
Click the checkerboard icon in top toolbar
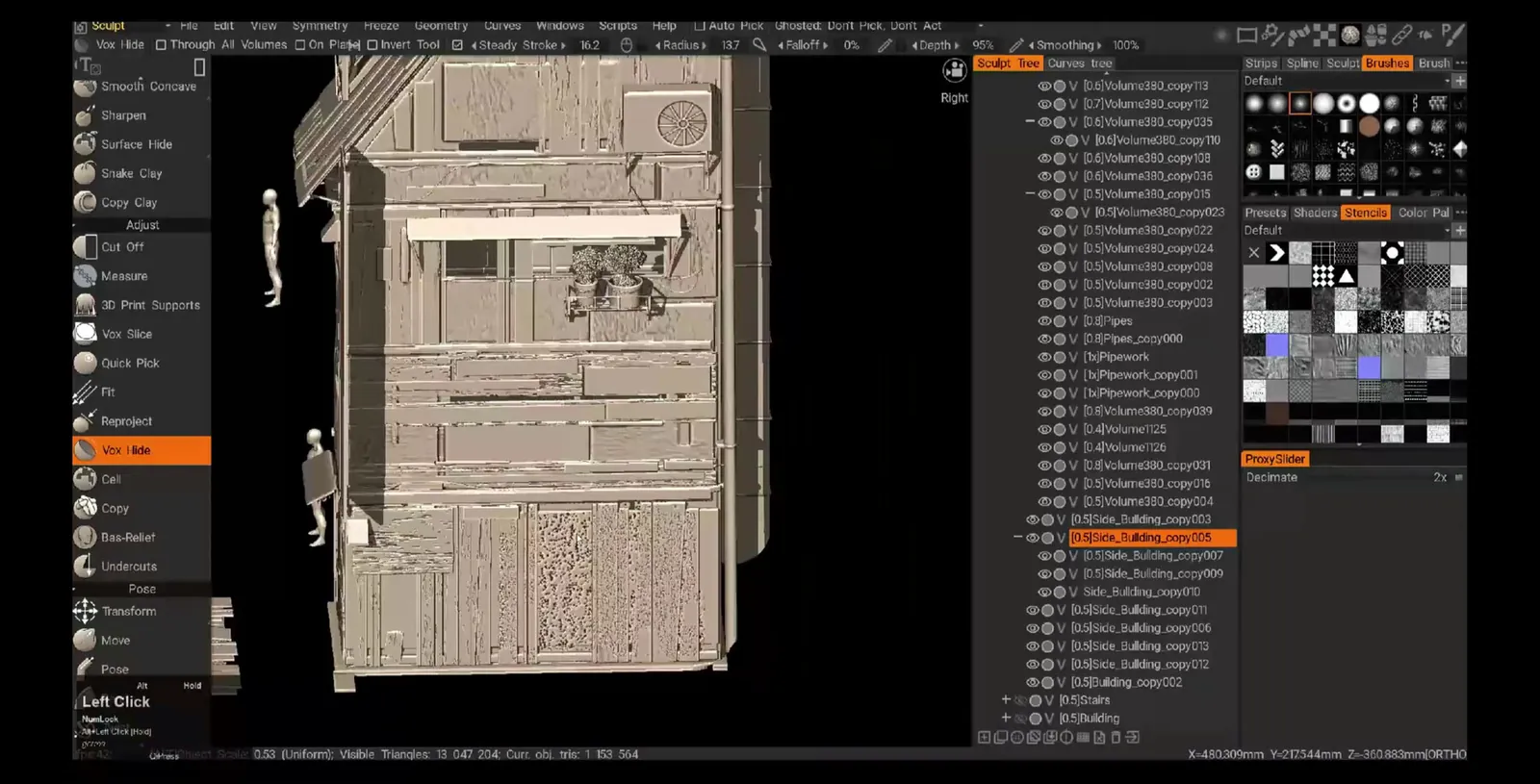tap(1325, 36)
